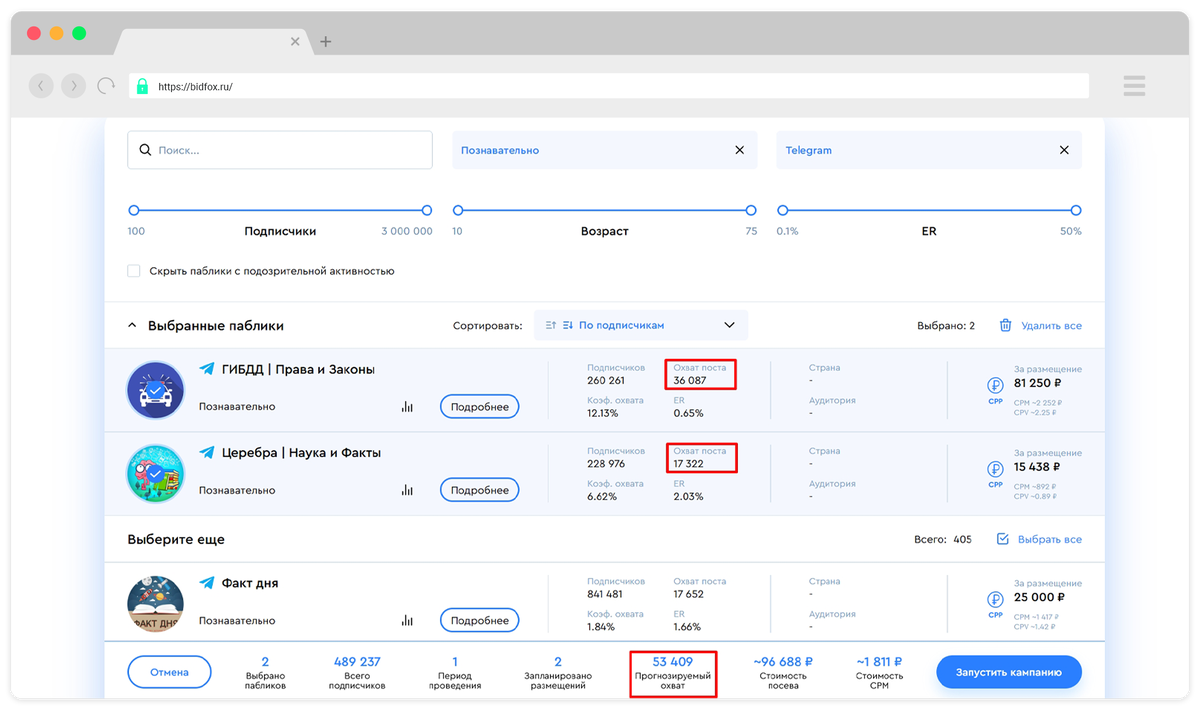The image size is (1200, 710).
Task: Click maximum handle of Возраст slider
Action: tap(751, 210)
